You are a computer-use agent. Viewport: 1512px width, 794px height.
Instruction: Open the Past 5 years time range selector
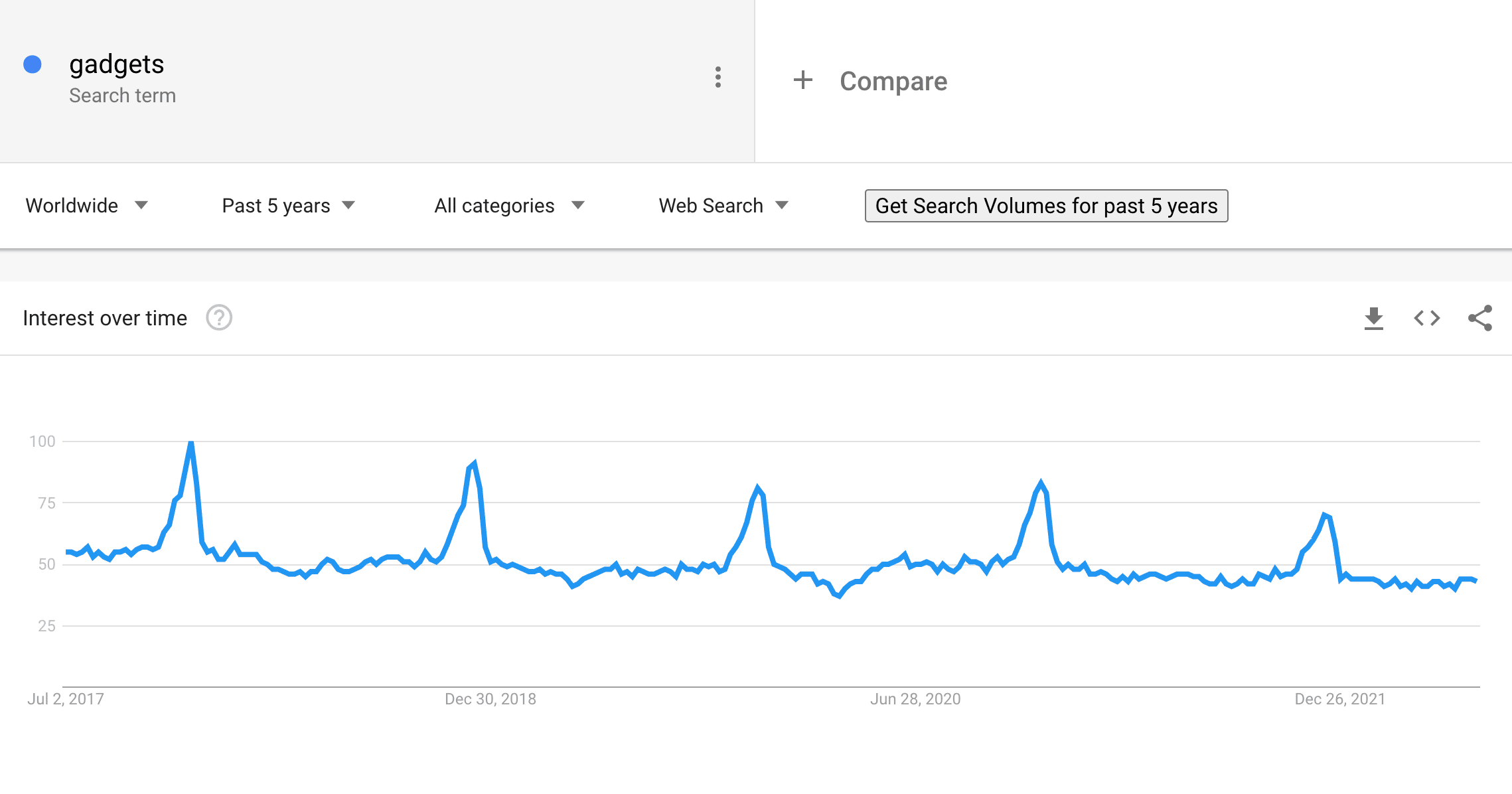point(276,205)
